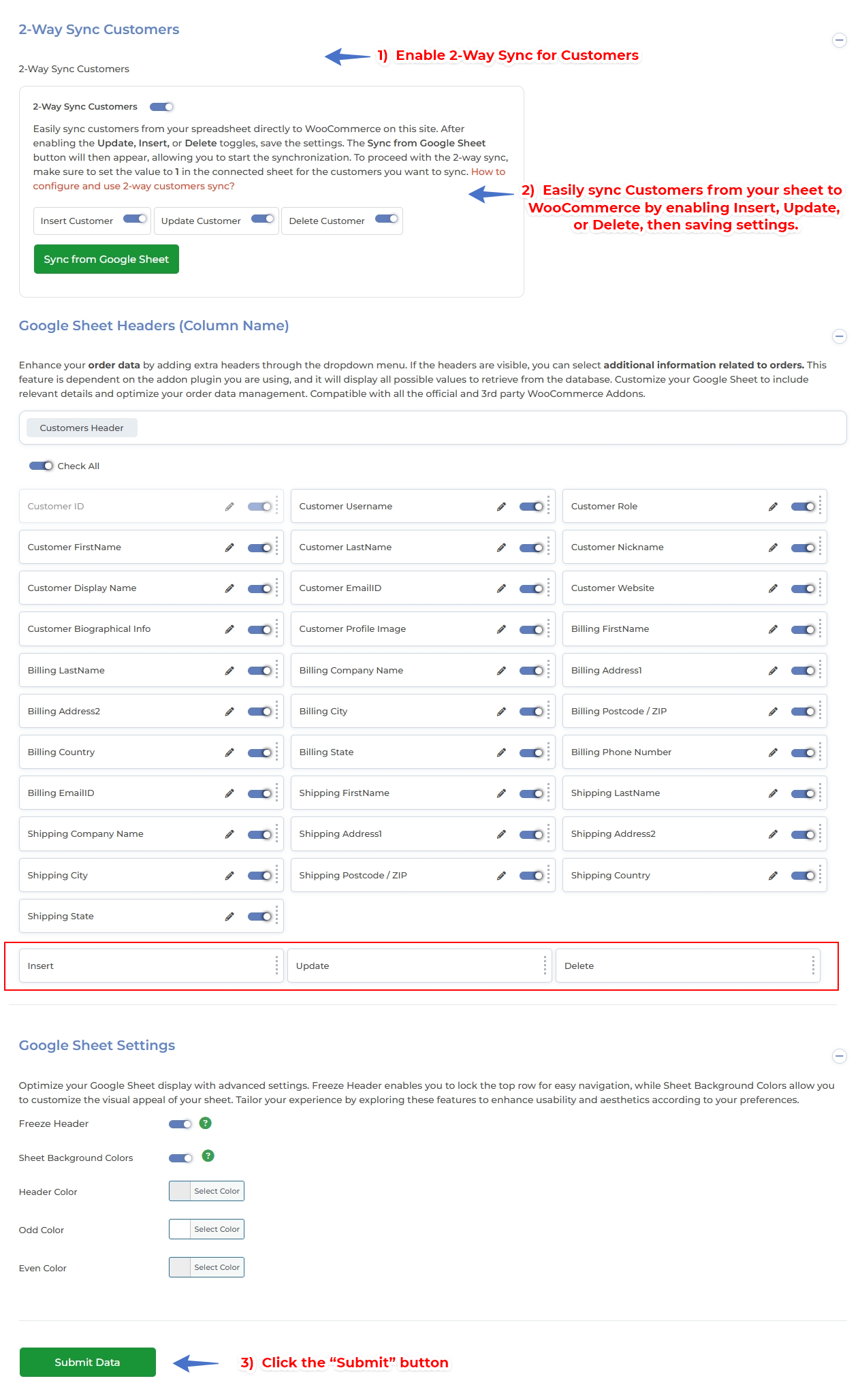Click the drag handle dots on Insert field
This screenshot has width=860, height=1400.
click(x=276, y=966)
